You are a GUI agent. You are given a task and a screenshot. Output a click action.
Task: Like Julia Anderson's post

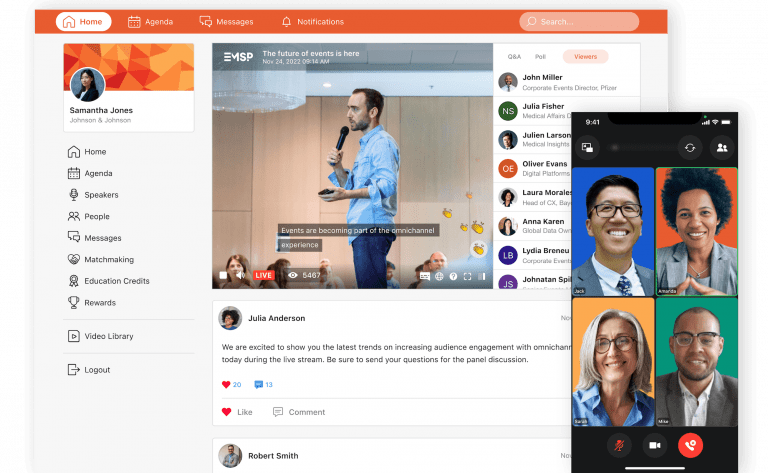tap(237, 412)
